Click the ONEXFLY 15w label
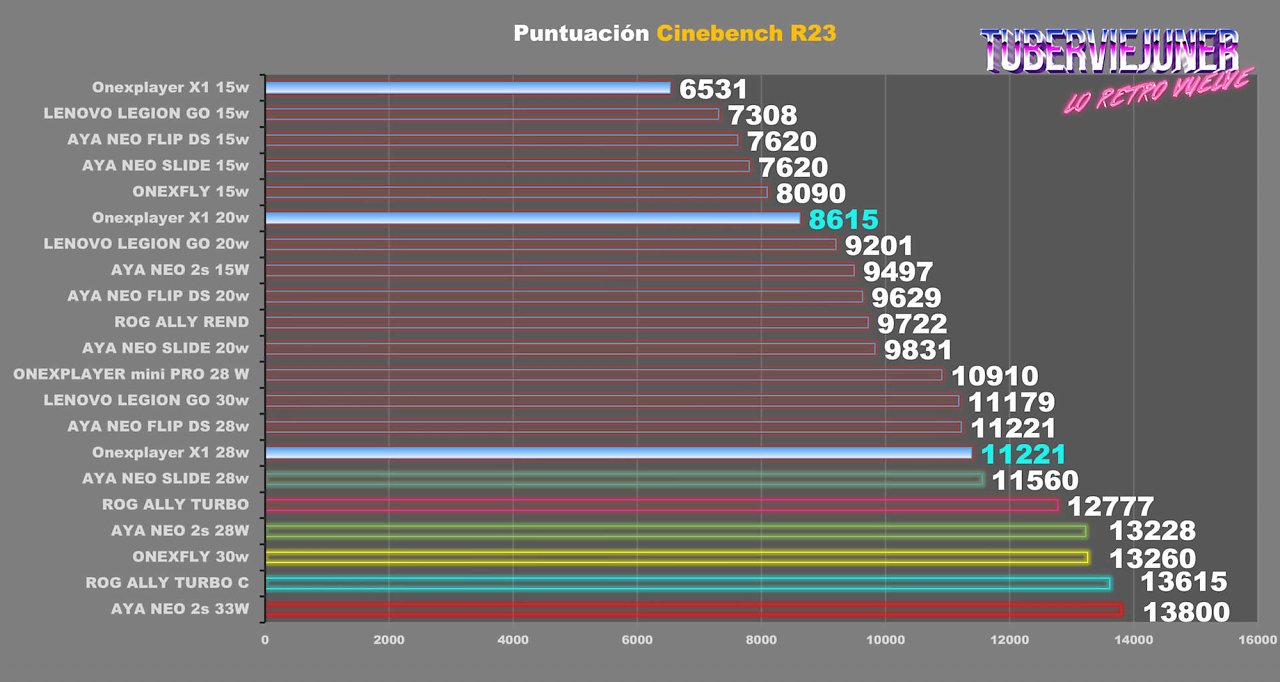 [x=191, y=192]
